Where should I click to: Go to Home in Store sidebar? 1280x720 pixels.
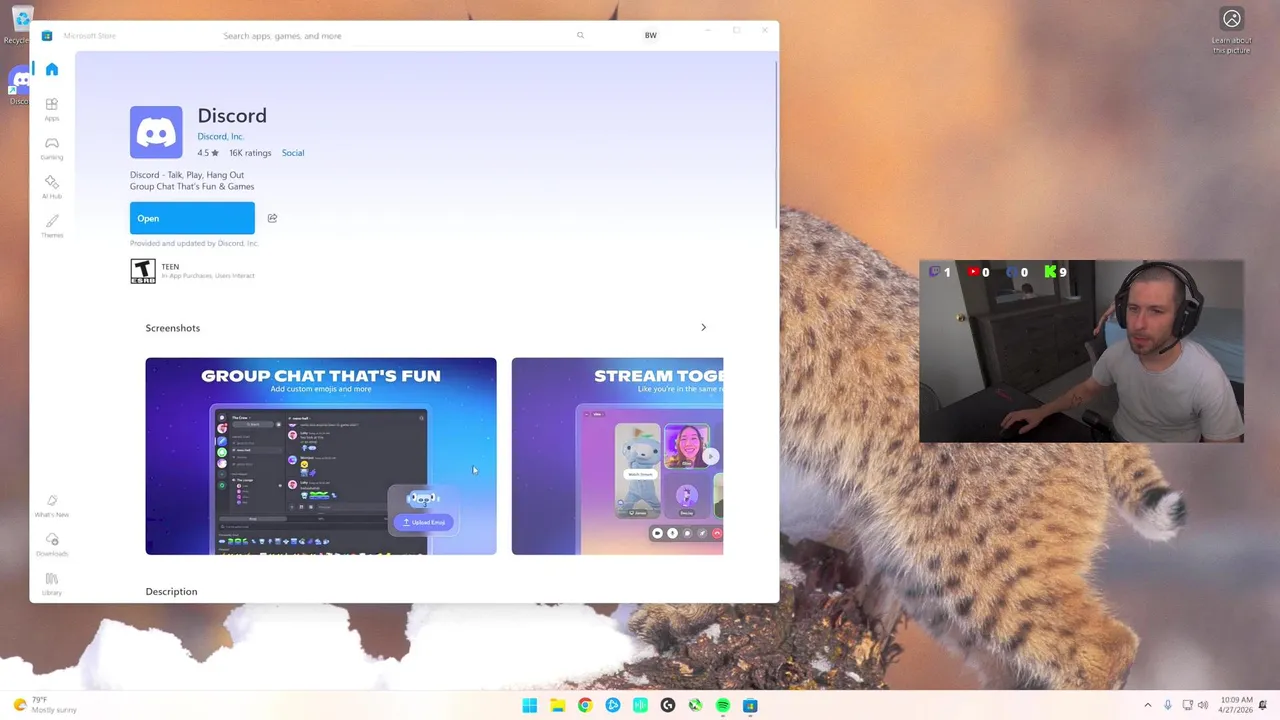(x=52, y=69)
